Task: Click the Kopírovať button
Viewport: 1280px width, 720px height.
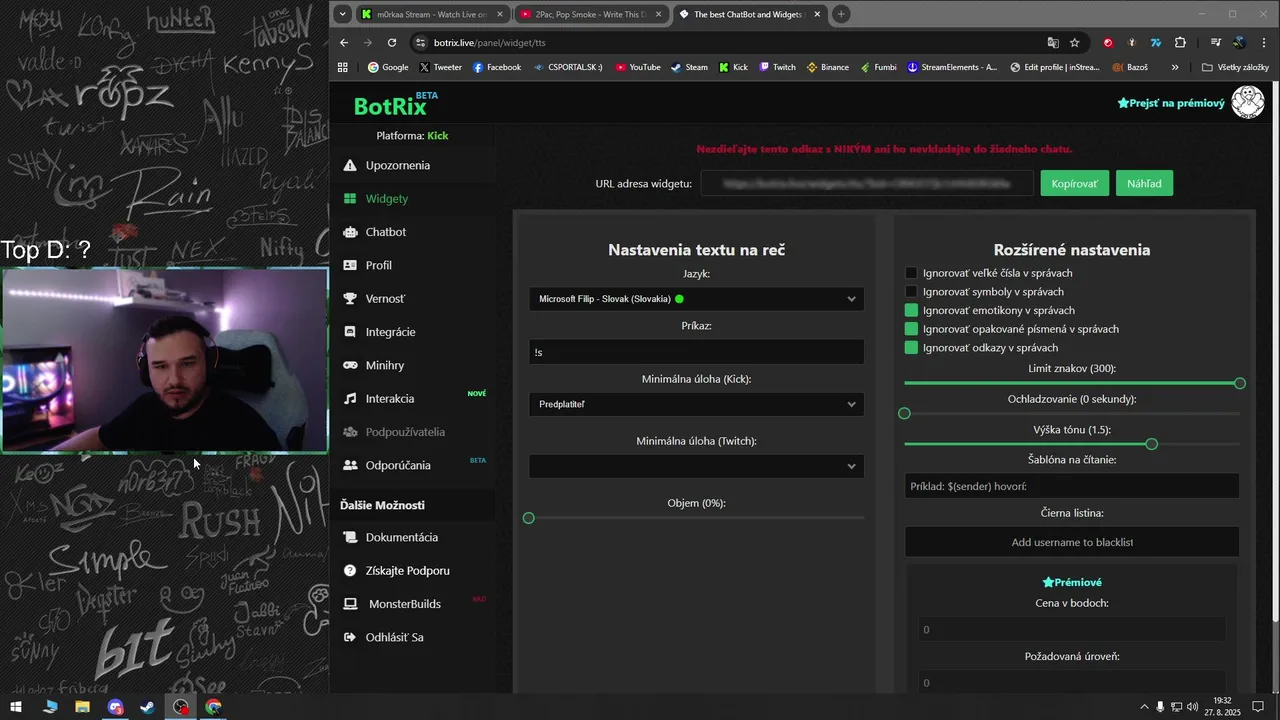Action: click(x=1075, y=183)
